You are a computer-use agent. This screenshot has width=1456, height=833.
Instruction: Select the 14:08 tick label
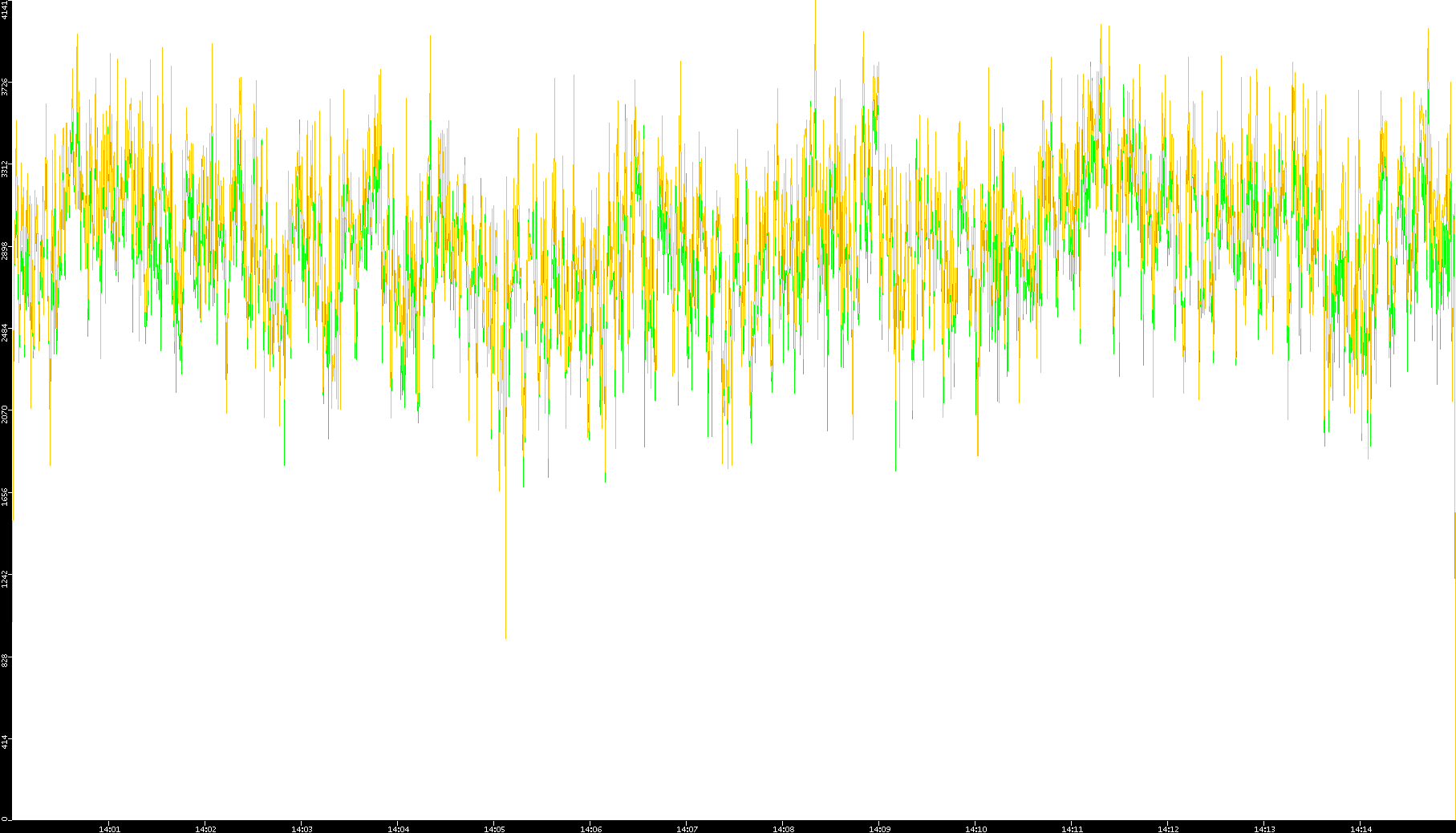click(x=783, y=829)
